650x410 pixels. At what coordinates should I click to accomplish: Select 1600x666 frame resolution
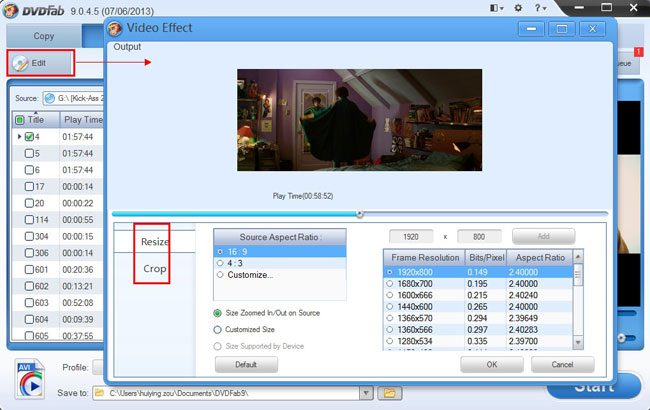(x=478, y=295)
